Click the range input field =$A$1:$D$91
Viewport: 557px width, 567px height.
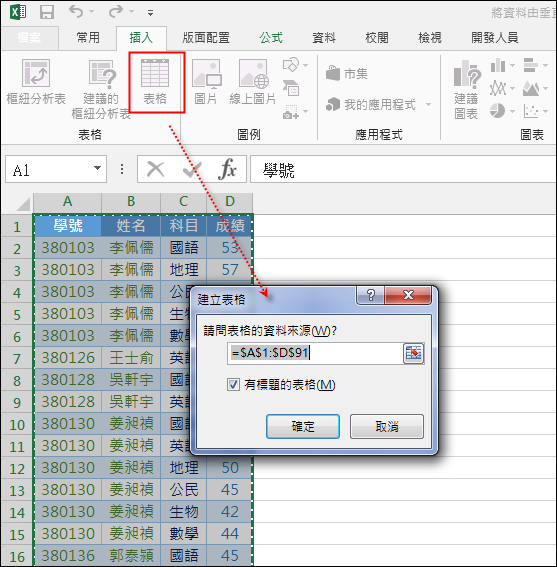(x=315, y=353)
